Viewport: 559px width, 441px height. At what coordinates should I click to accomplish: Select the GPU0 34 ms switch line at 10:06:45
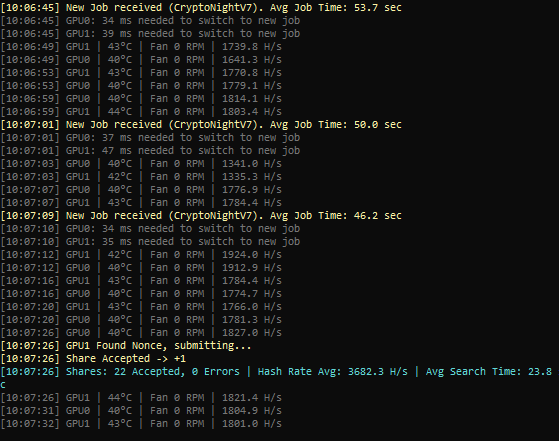pos(150,21)
